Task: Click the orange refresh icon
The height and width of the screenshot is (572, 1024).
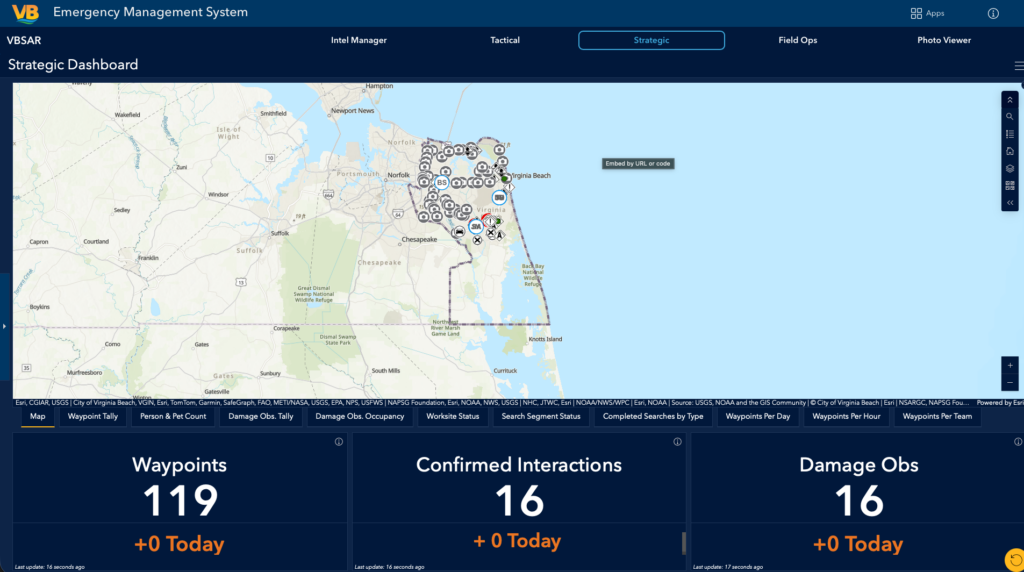Action: 1015,560
